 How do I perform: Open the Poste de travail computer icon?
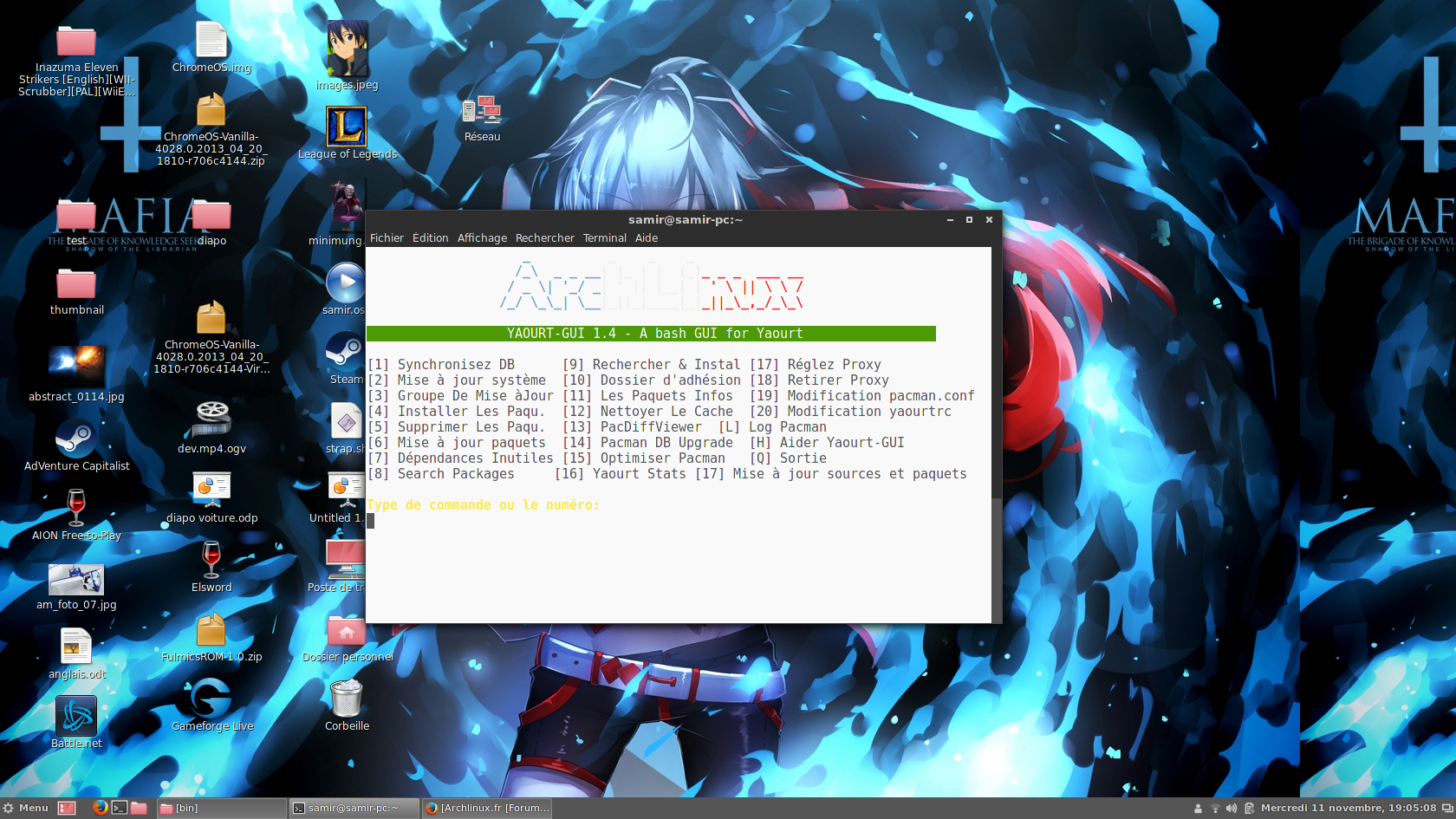(345, 560)
